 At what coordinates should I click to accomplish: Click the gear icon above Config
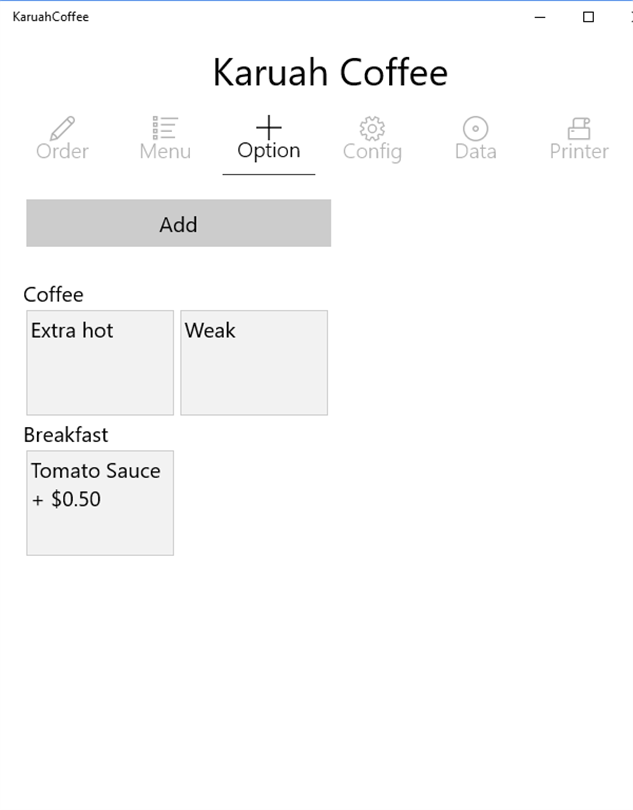coord(372,128)
